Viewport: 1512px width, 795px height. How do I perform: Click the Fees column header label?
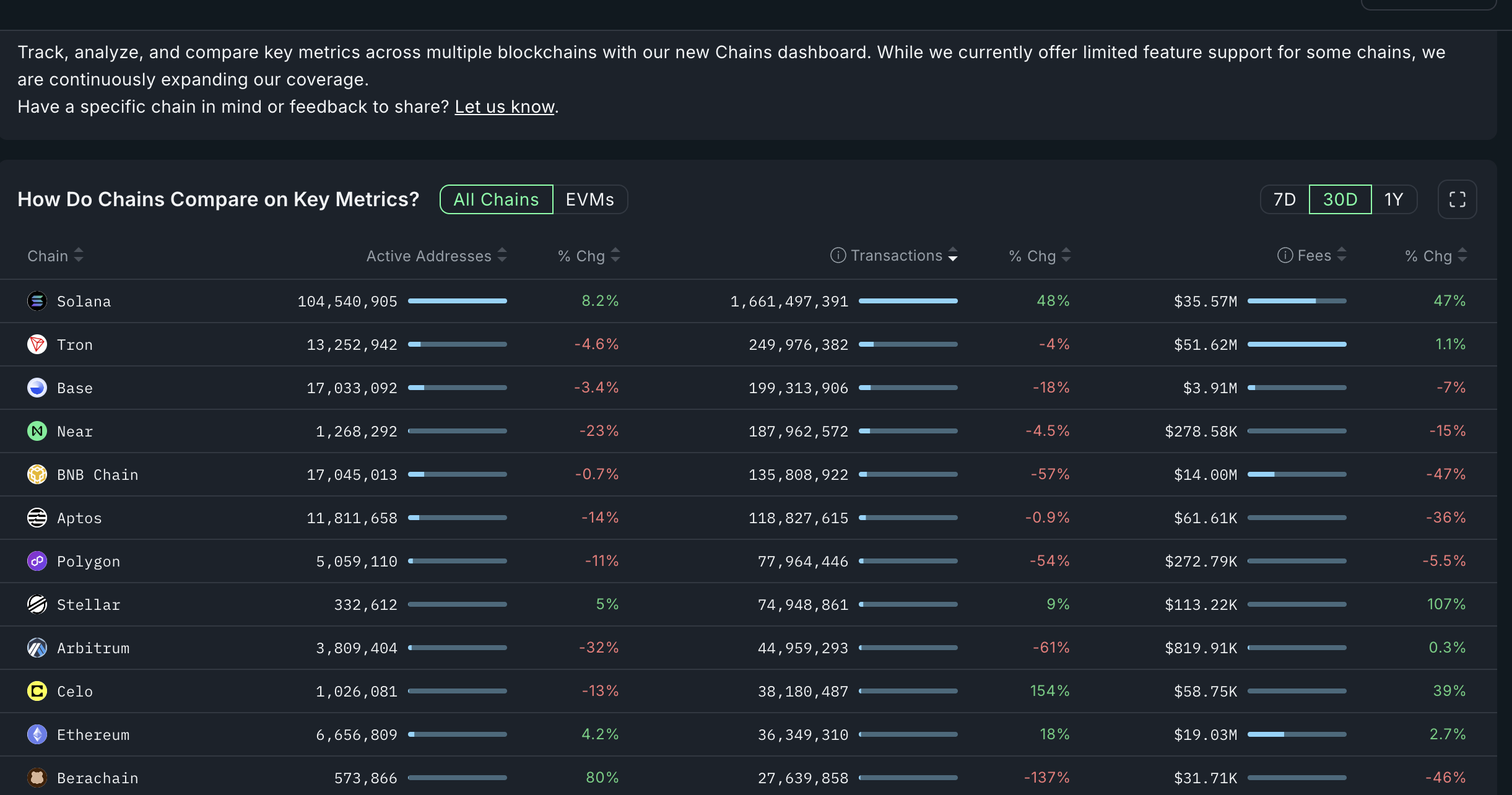click(1314, 255)
